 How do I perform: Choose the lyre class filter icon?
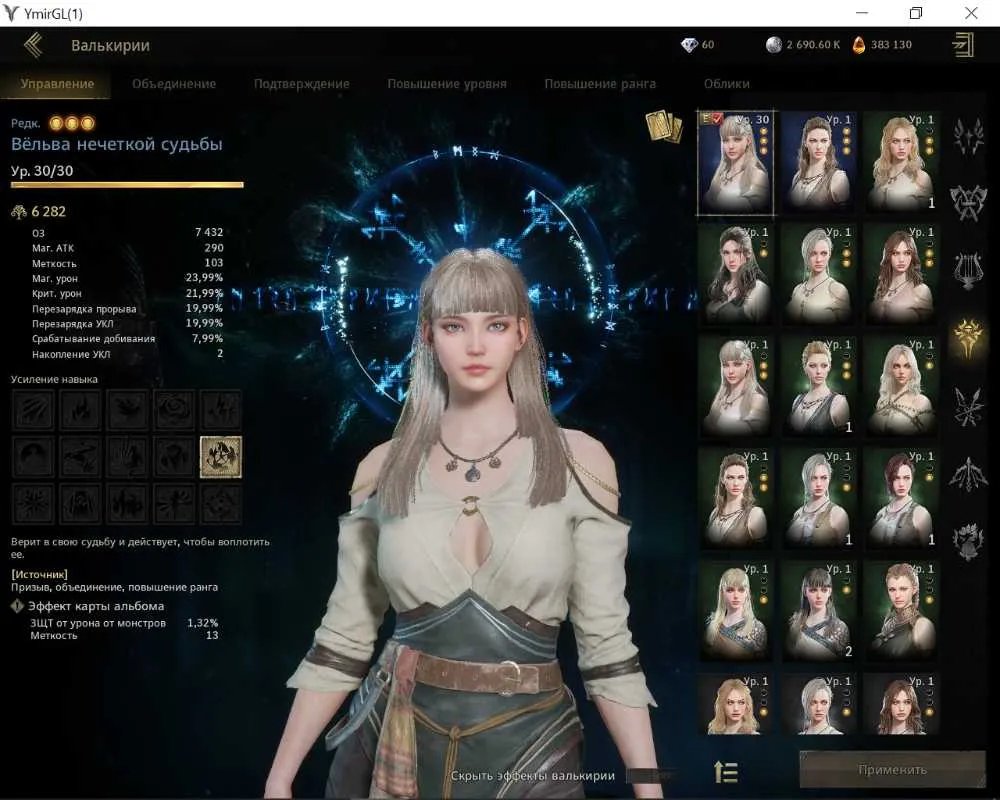[x=967, y=269]
